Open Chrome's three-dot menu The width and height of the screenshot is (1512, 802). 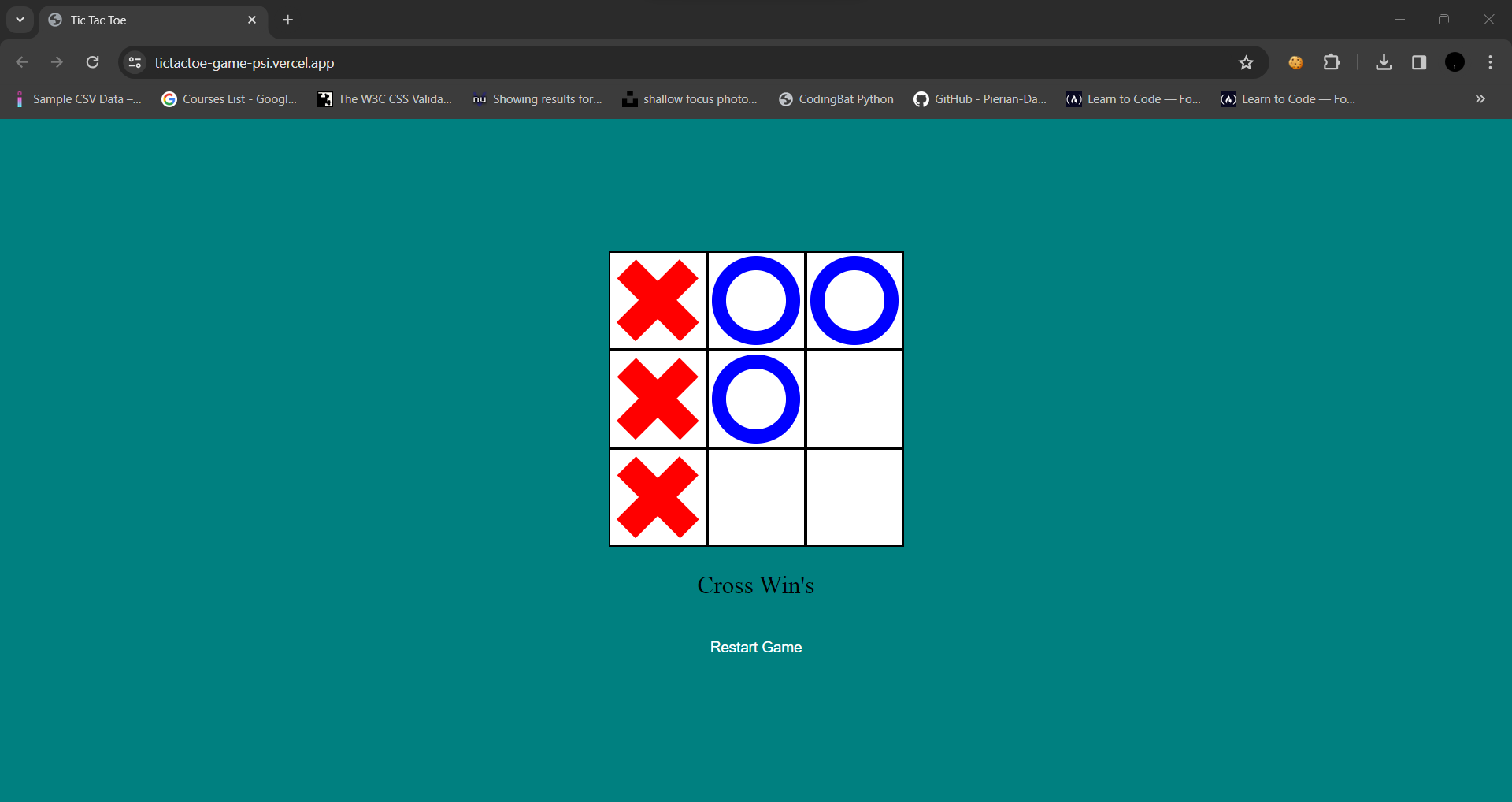[1490, 62]
